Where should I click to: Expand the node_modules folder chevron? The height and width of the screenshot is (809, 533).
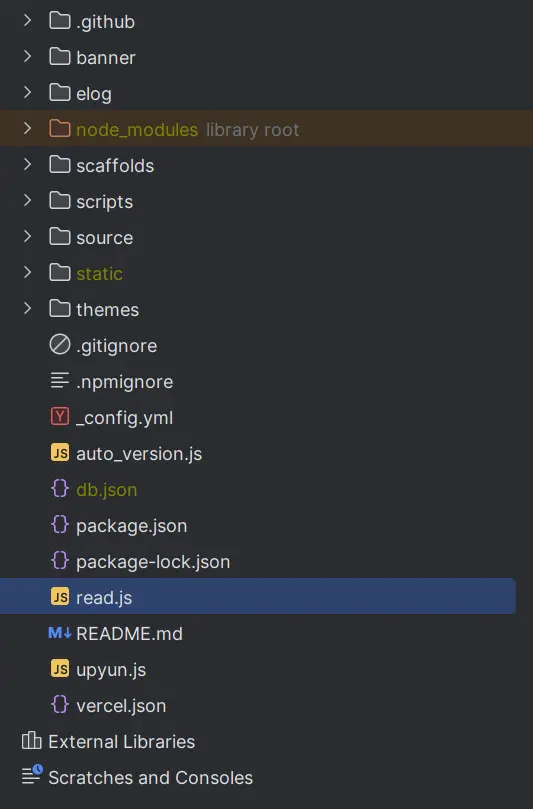[x=28, y=128]
